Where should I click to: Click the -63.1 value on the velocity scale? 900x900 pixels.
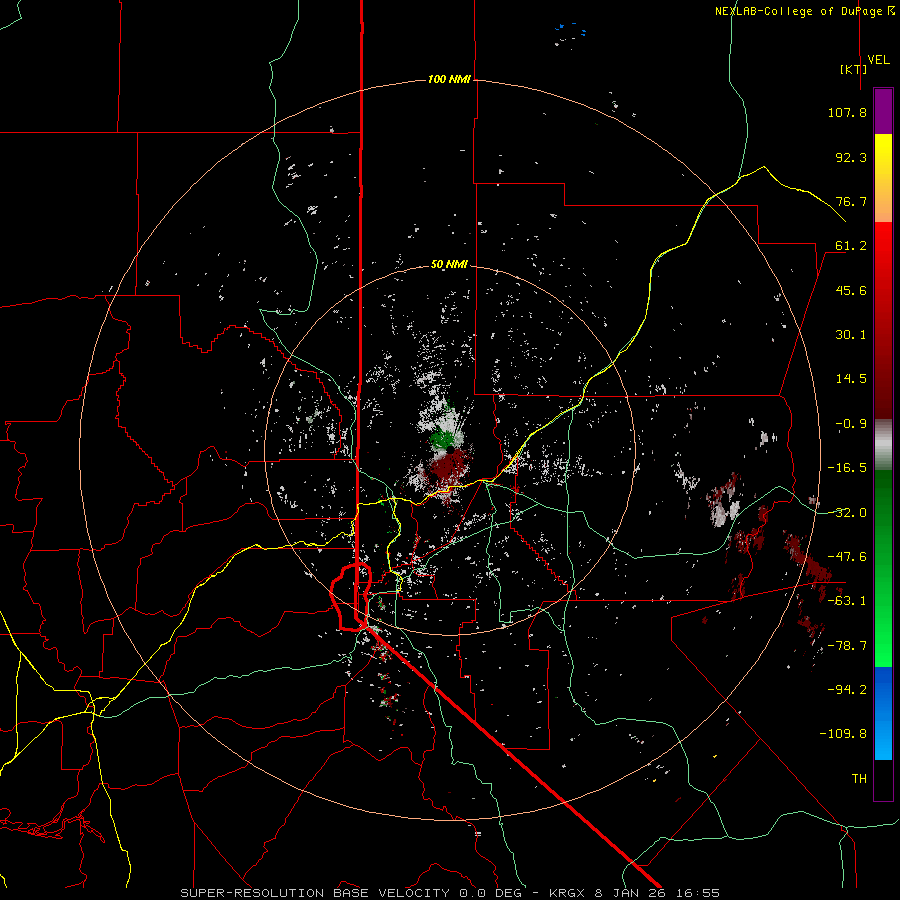coord(847,601)
